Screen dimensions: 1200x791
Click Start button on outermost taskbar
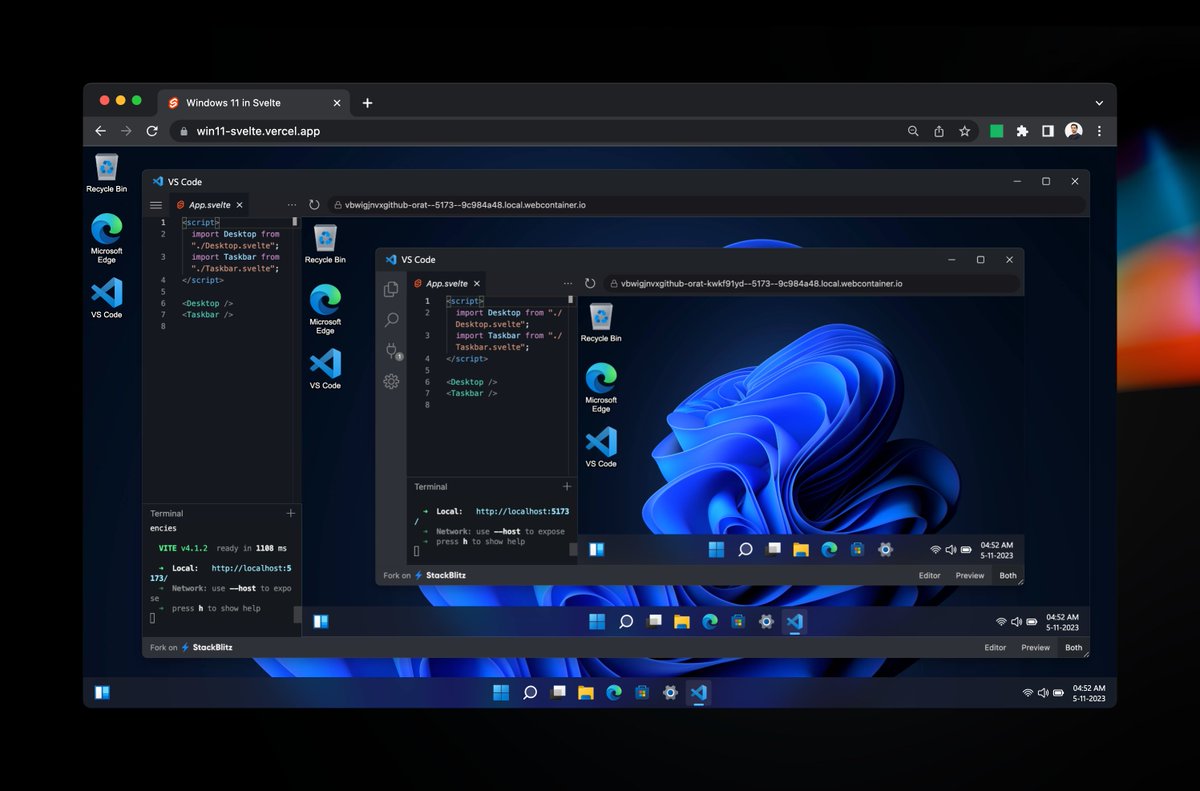pyautogui.click(x=501, y=692)
